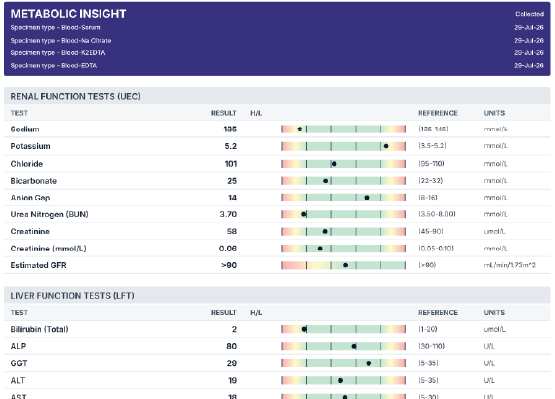Image resolution: width=555 pixels, height=399 pixels.
Task: Select the GGT test name
Action: 19,363
